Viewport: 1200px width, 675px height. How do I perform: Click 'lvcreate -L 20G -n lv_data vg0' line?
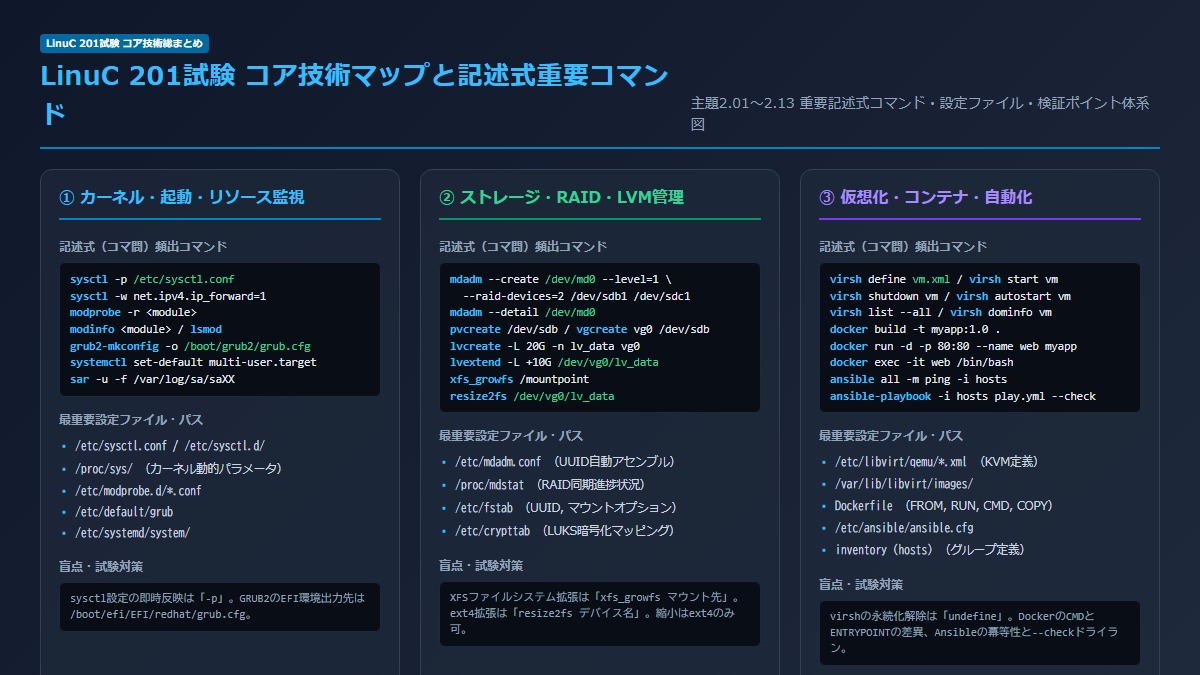[x=545, y=346]
